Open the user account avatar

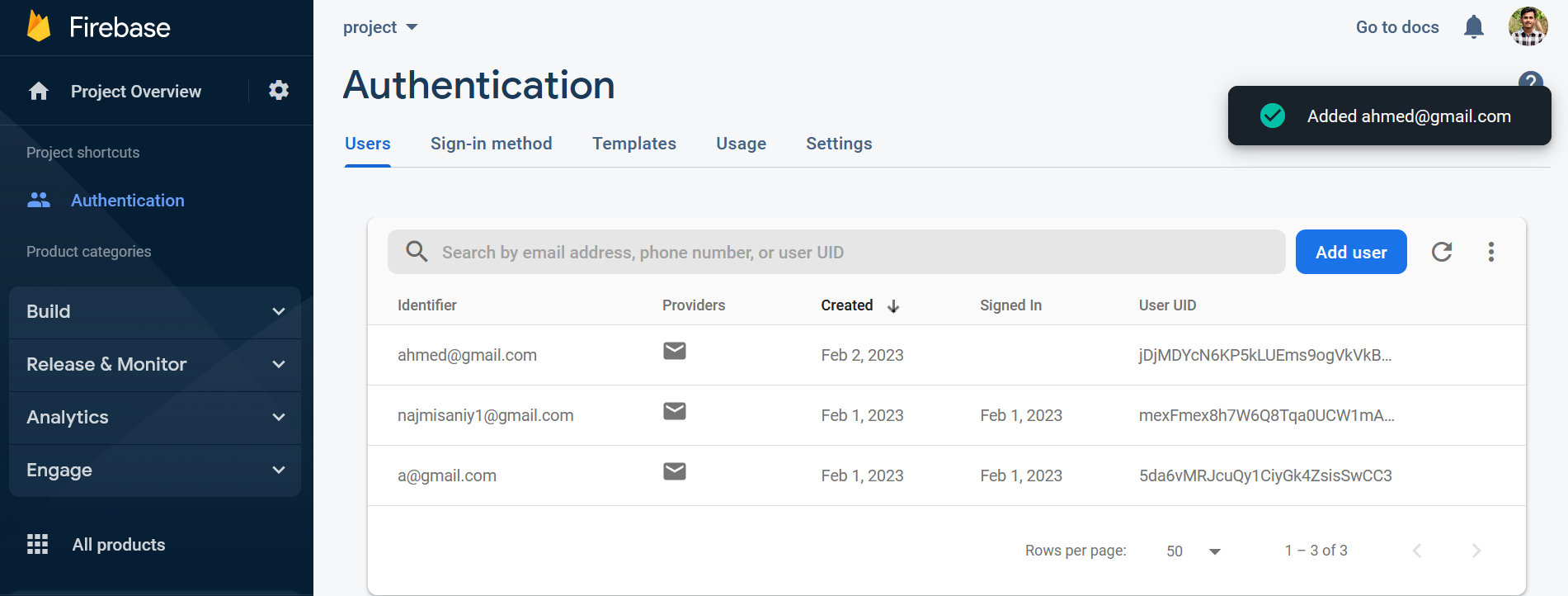1528,26
